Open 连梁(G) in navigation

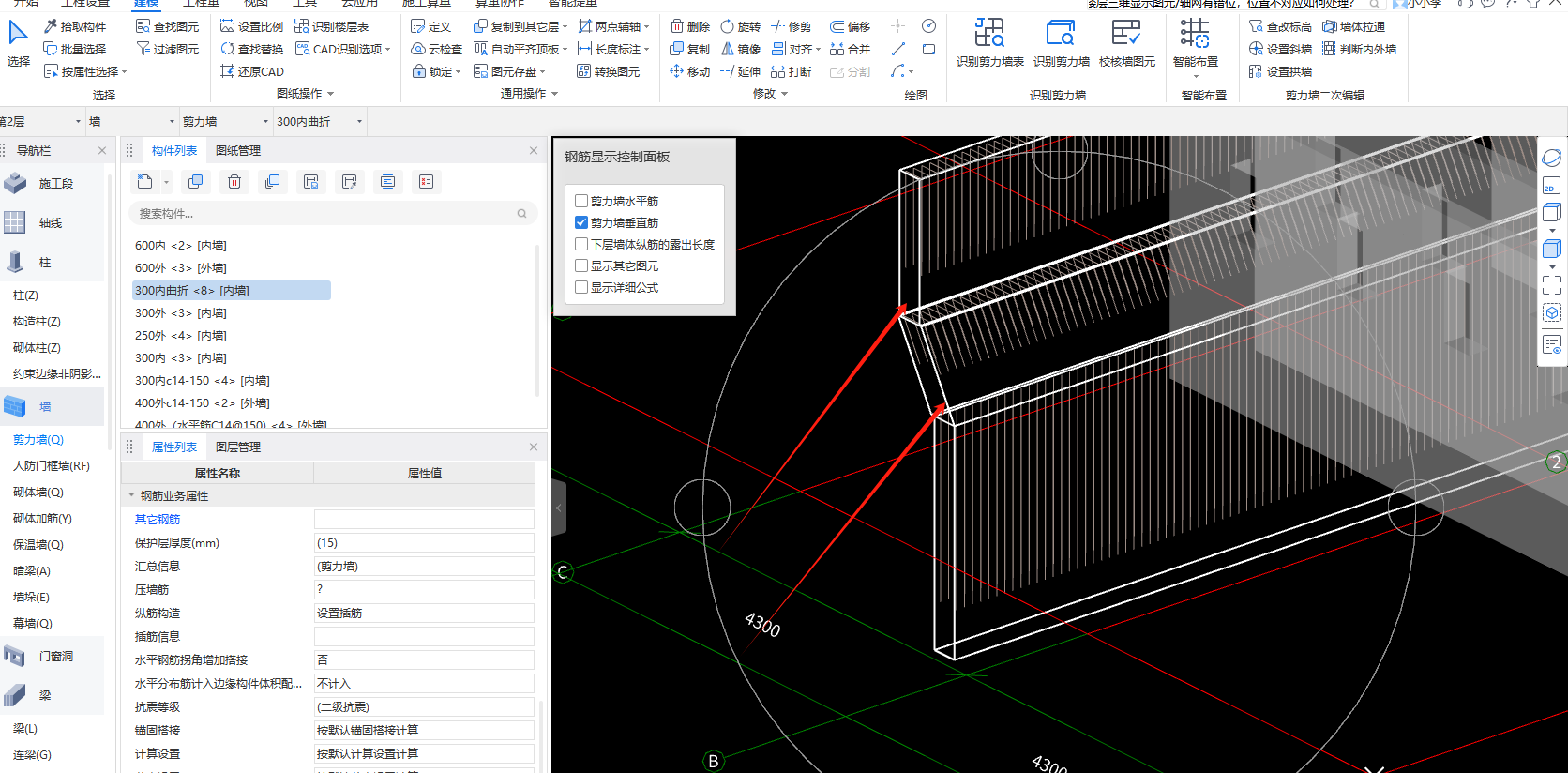(x=32, y=754)
